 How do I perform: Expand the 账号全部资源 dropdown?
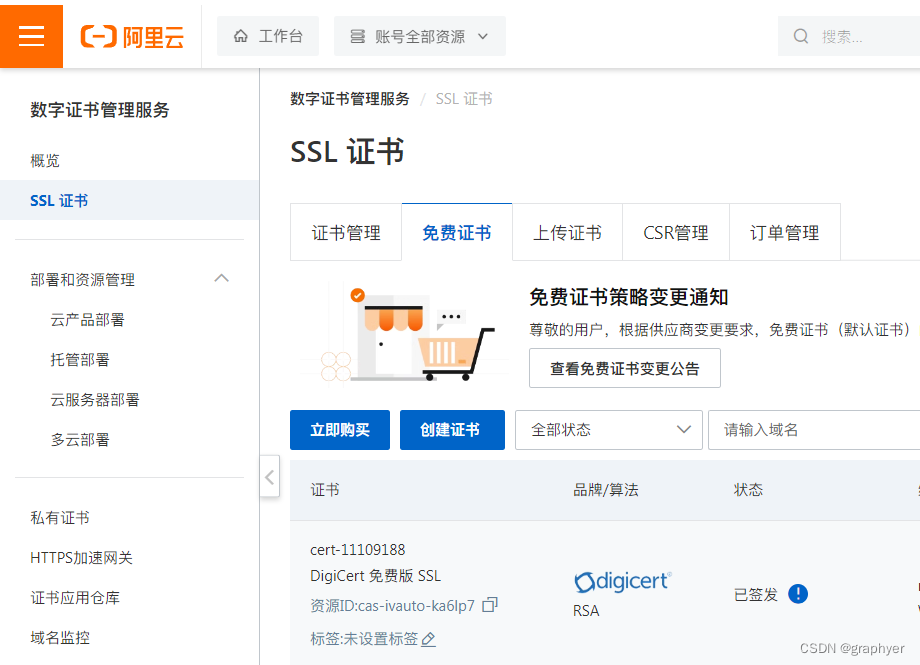[420, 36]
